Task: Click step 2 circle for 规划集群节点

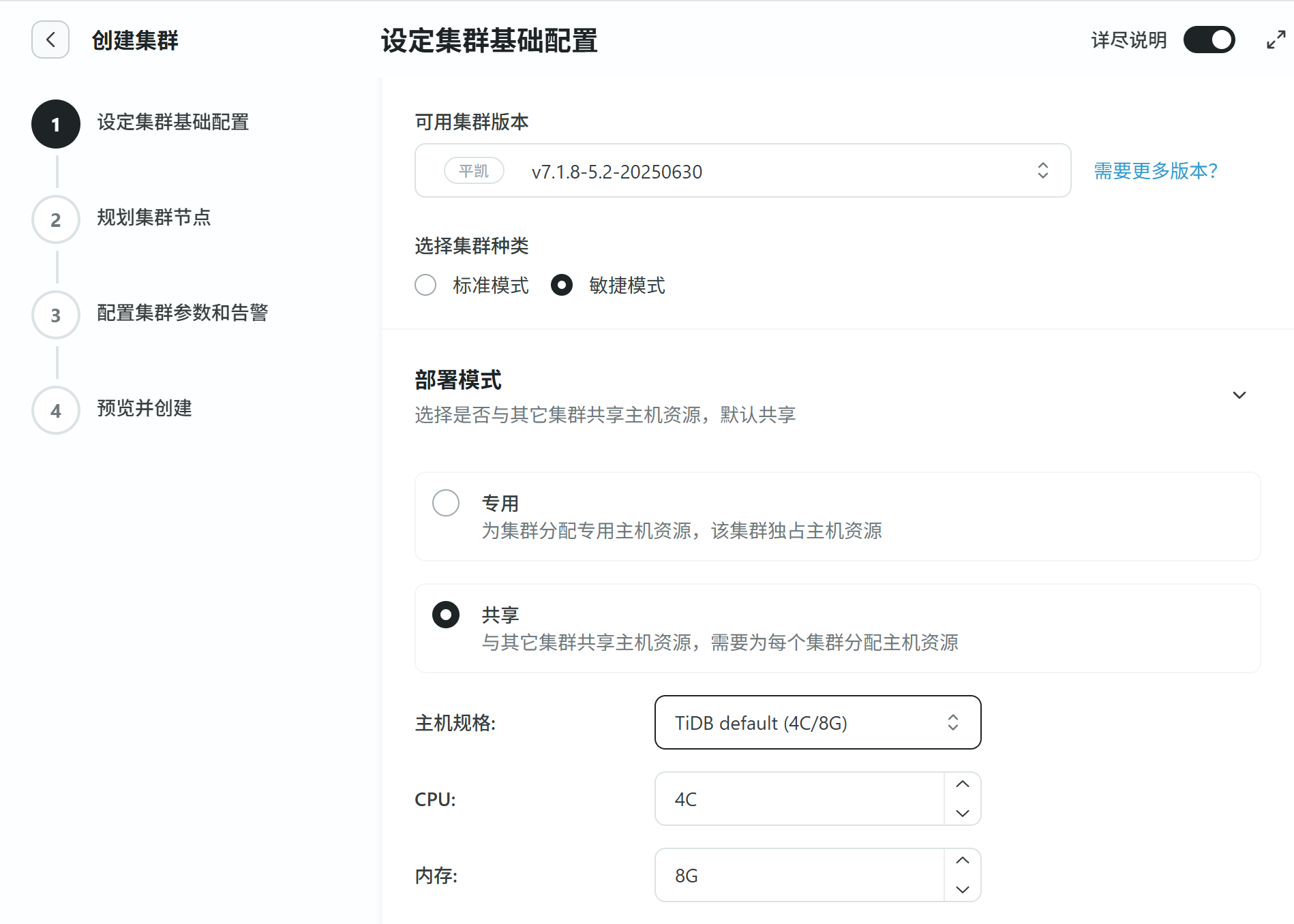Action: 56,220
